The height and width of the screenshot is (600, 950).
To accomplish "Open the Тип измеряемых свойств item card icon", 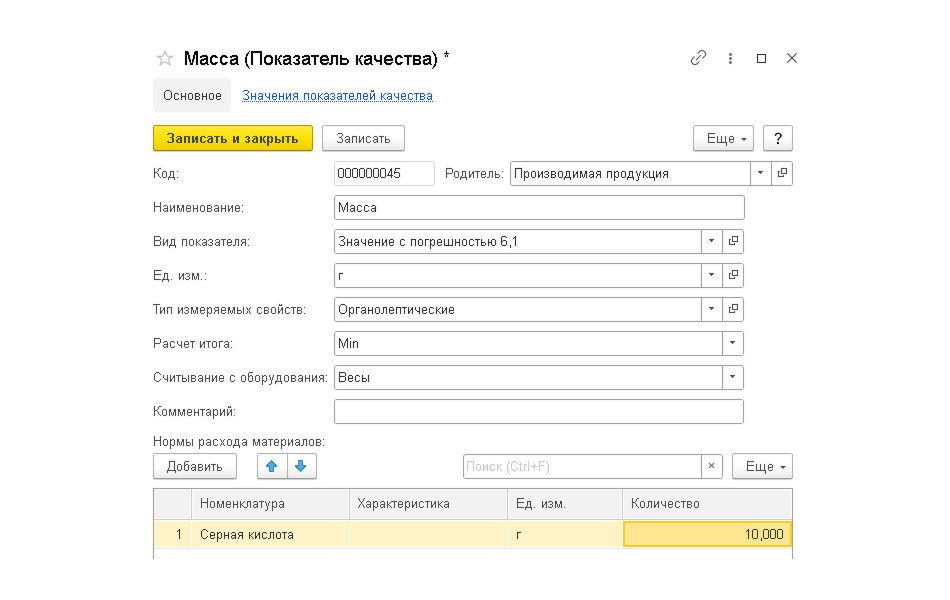I will pos(733,309).
